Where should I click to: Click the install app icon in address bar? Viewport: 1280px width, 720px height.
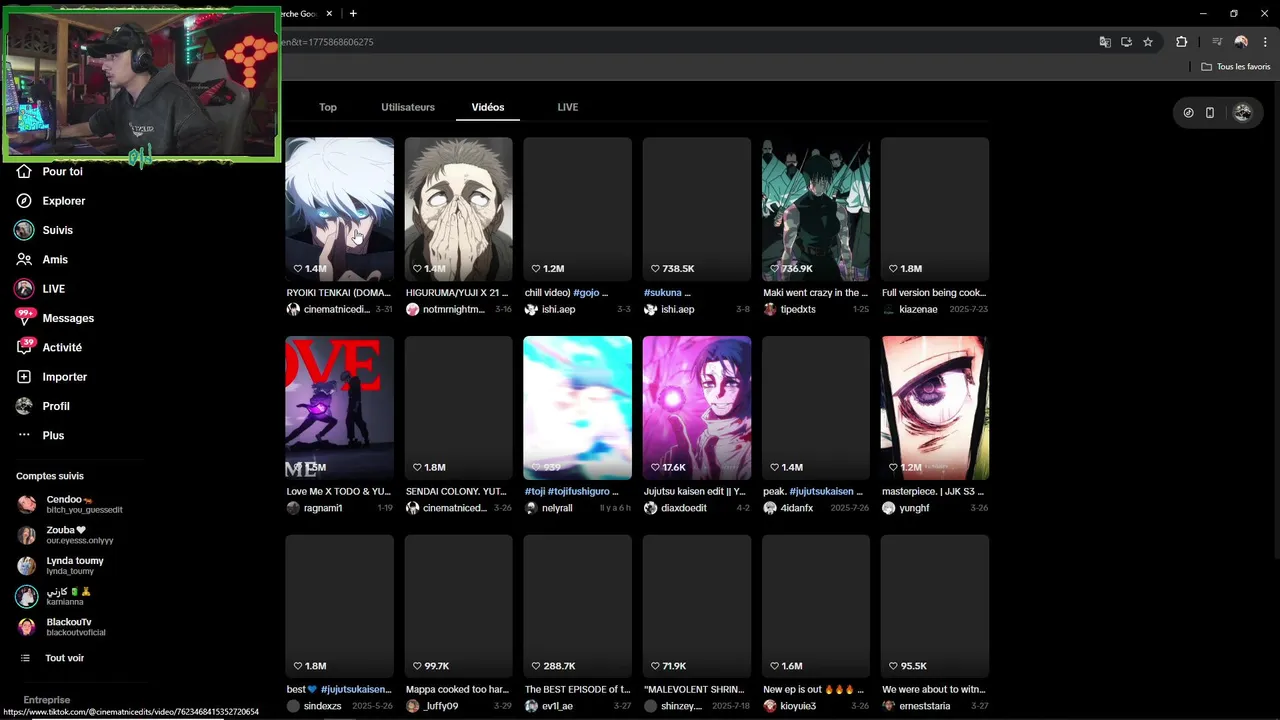[x=1126, y=42]
